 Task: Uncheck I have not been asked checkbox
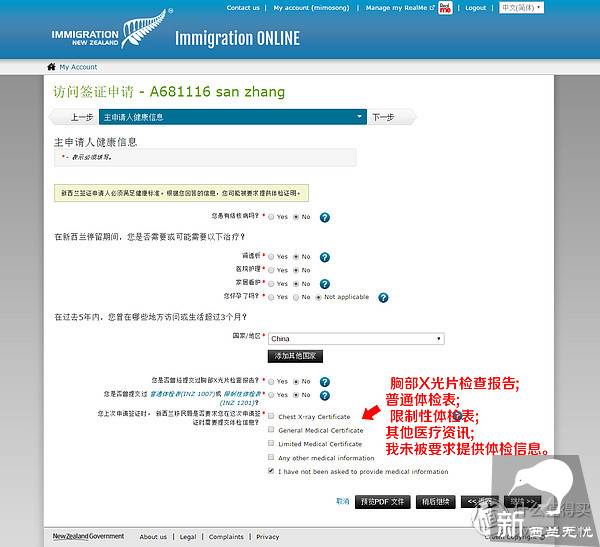click(271, 471)
